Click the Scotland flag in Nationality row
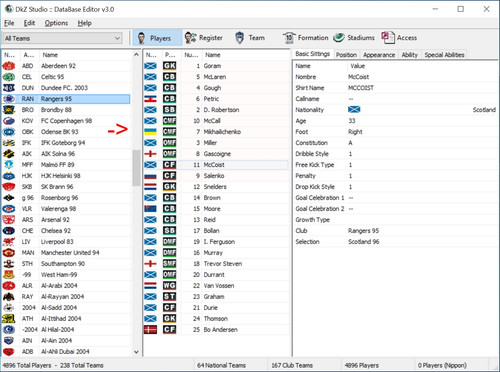Screen dimensions: 500x372 click(354, 110)
